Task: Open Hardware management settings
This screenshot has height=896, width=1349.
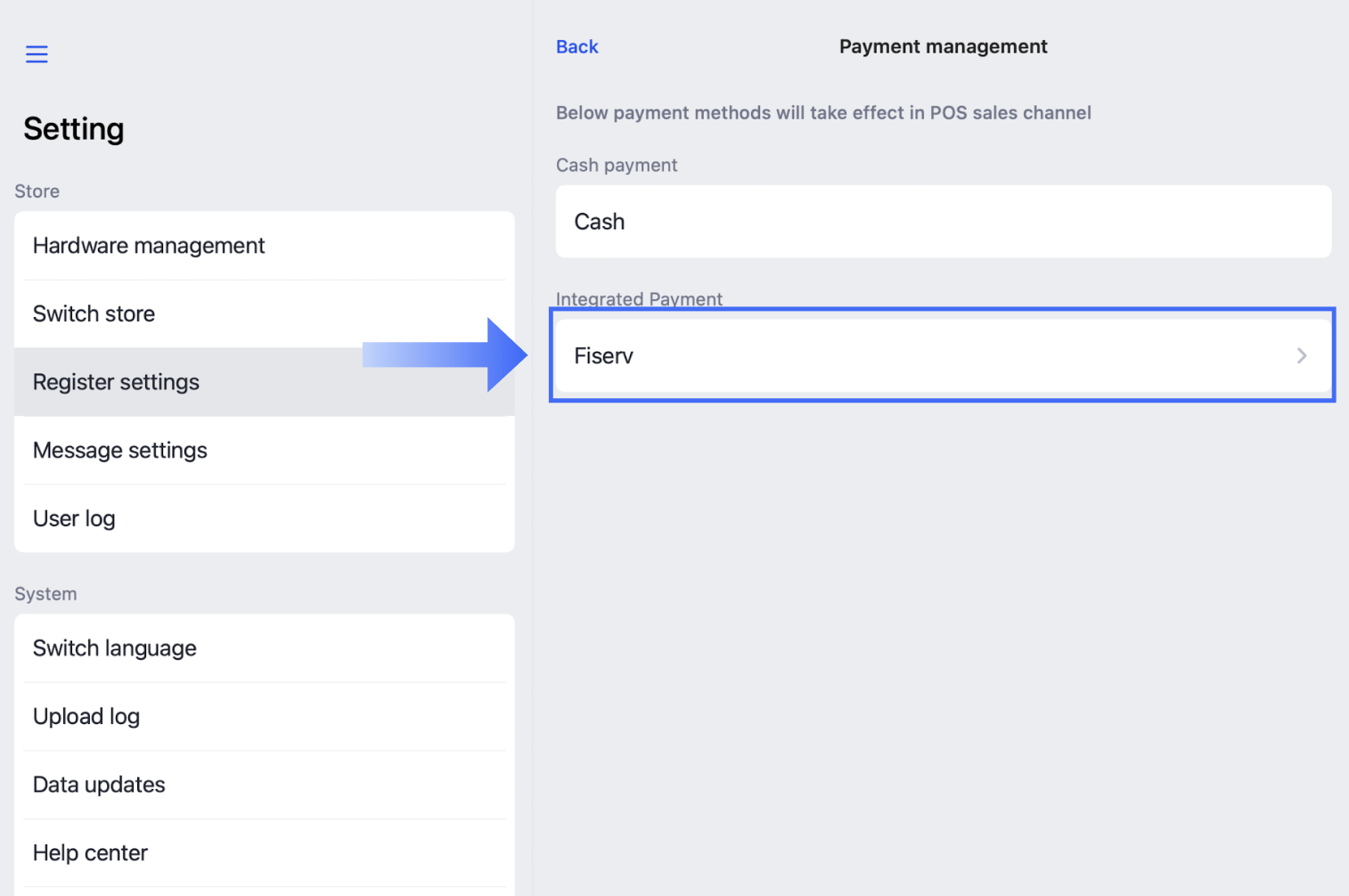Action: coord(149,246)
